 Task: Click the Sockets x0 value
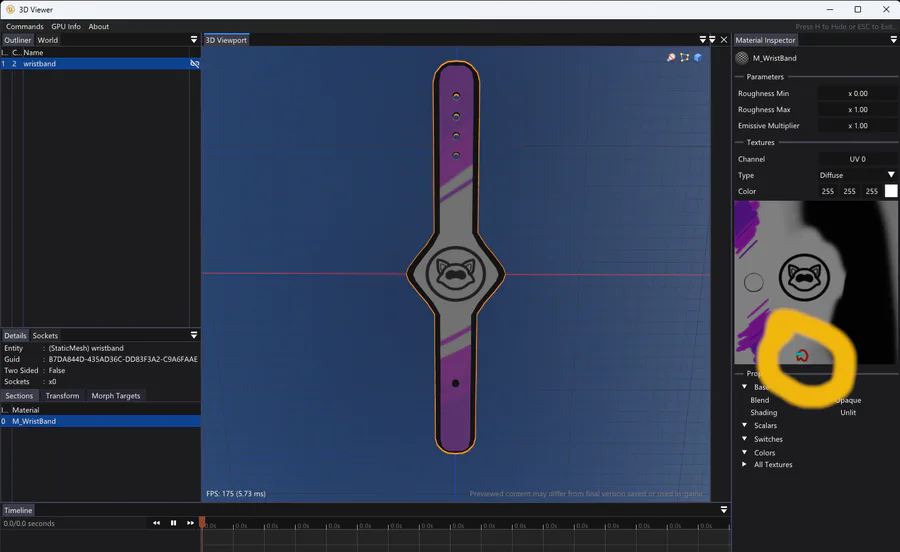click(52, 382)
